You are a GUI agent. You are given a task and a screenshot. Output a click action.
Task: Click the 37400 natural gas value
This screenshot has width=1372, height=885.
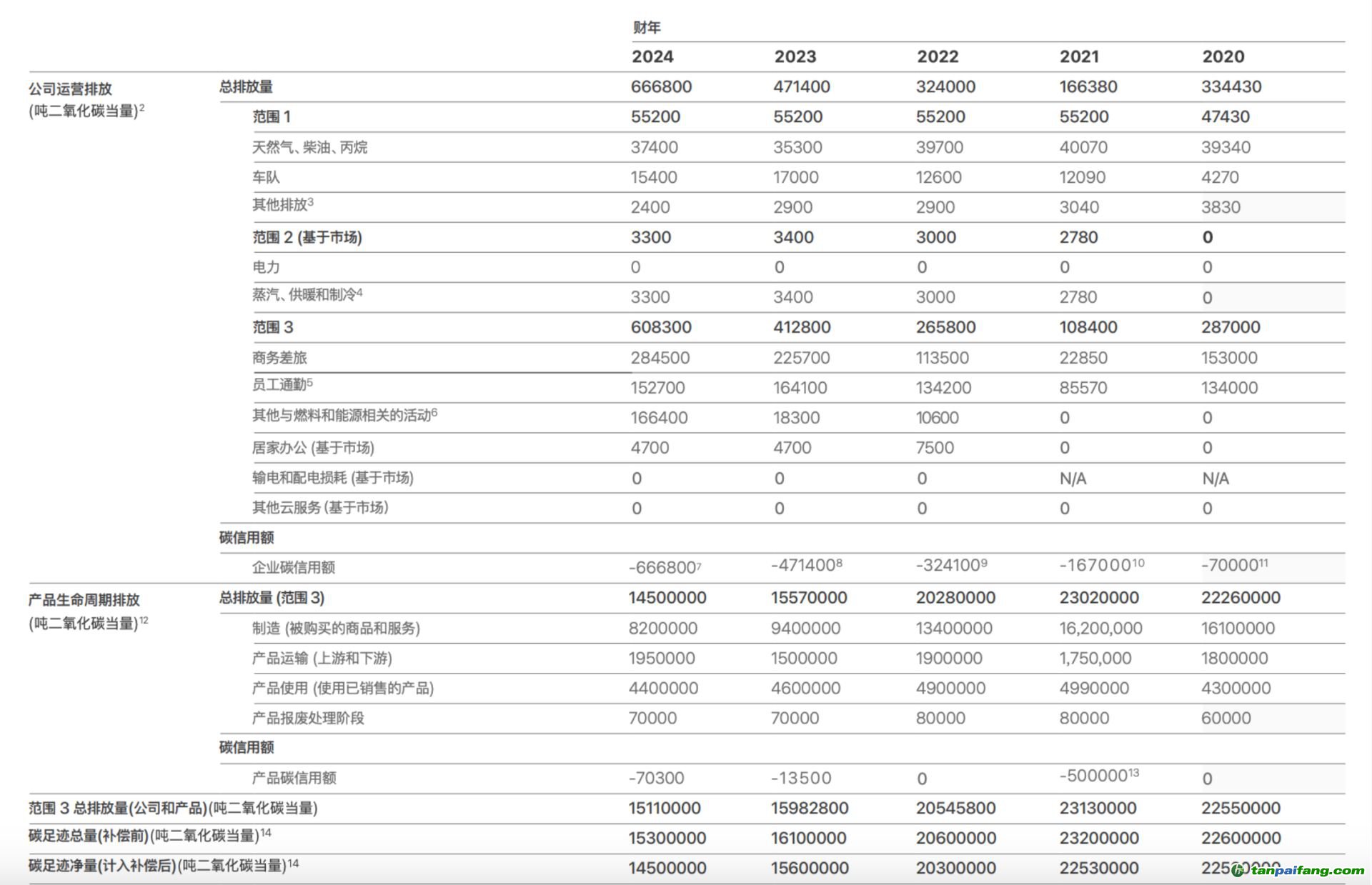[655, 147]
